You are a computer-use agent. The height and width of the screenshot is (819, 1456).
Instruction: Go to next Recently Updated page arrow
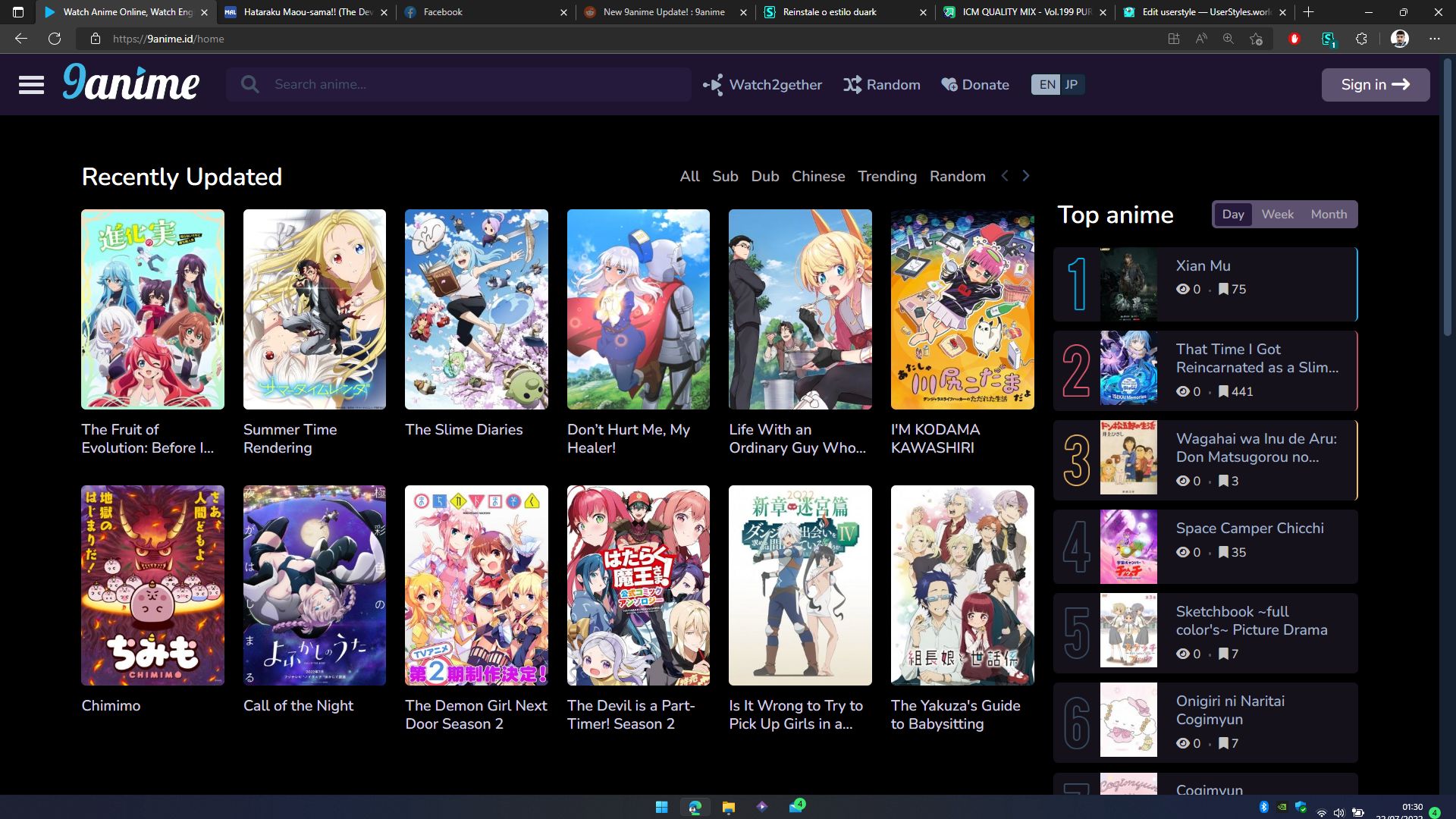[x=1025, y=176]
